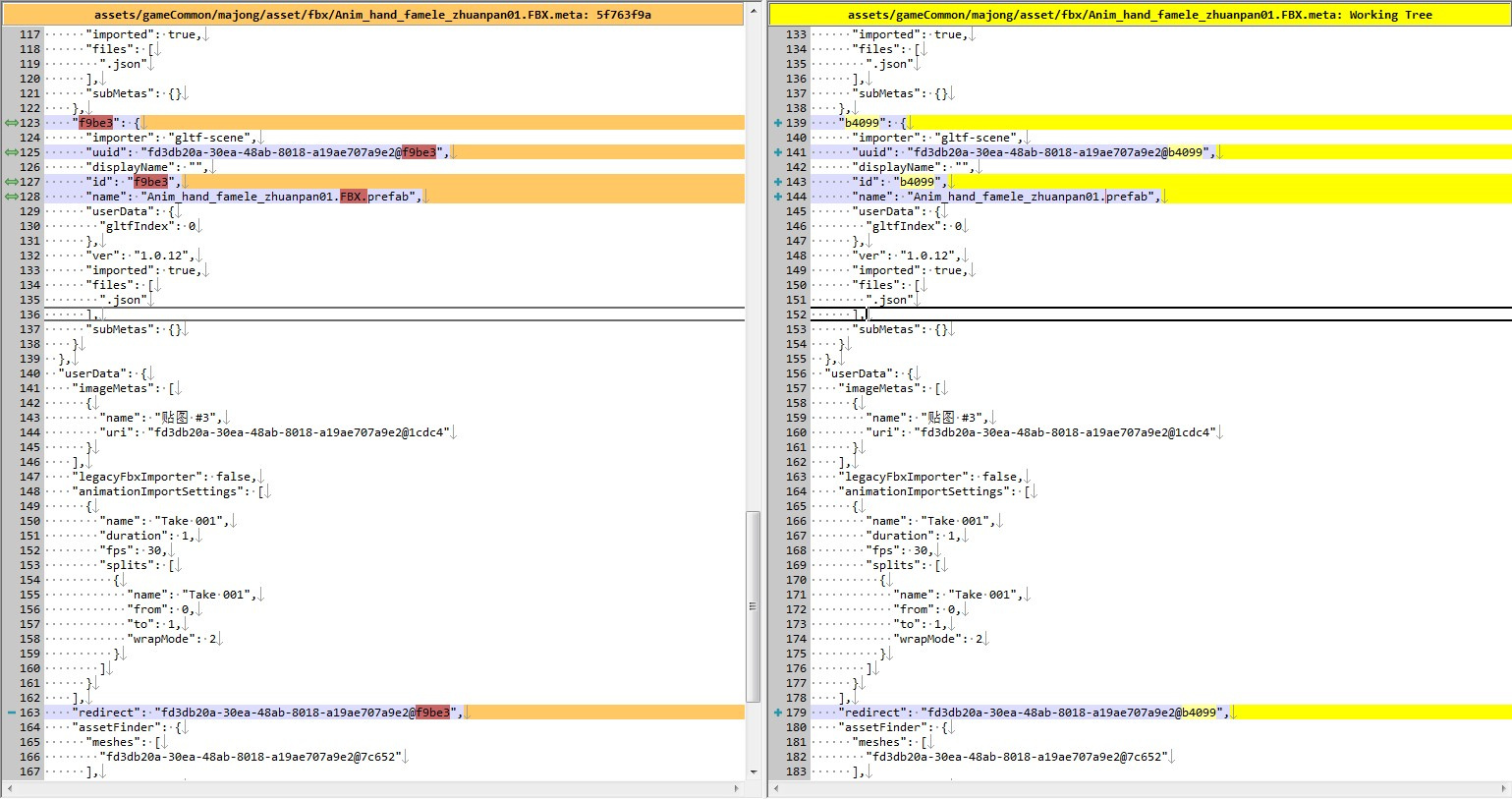Click the right pane horizontal scroll left arrow
1512x799 pixels.
tap(775, 788)
